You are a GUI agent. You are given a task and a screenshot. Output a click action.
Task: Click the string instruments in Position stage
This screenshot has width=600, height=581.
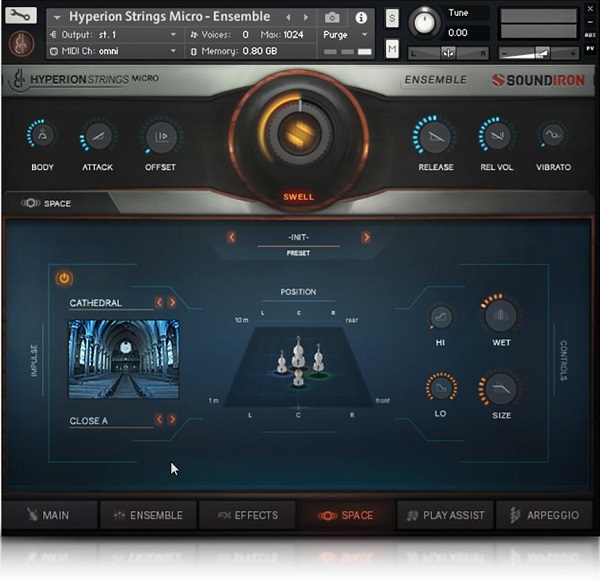click(x=299, y=361)
